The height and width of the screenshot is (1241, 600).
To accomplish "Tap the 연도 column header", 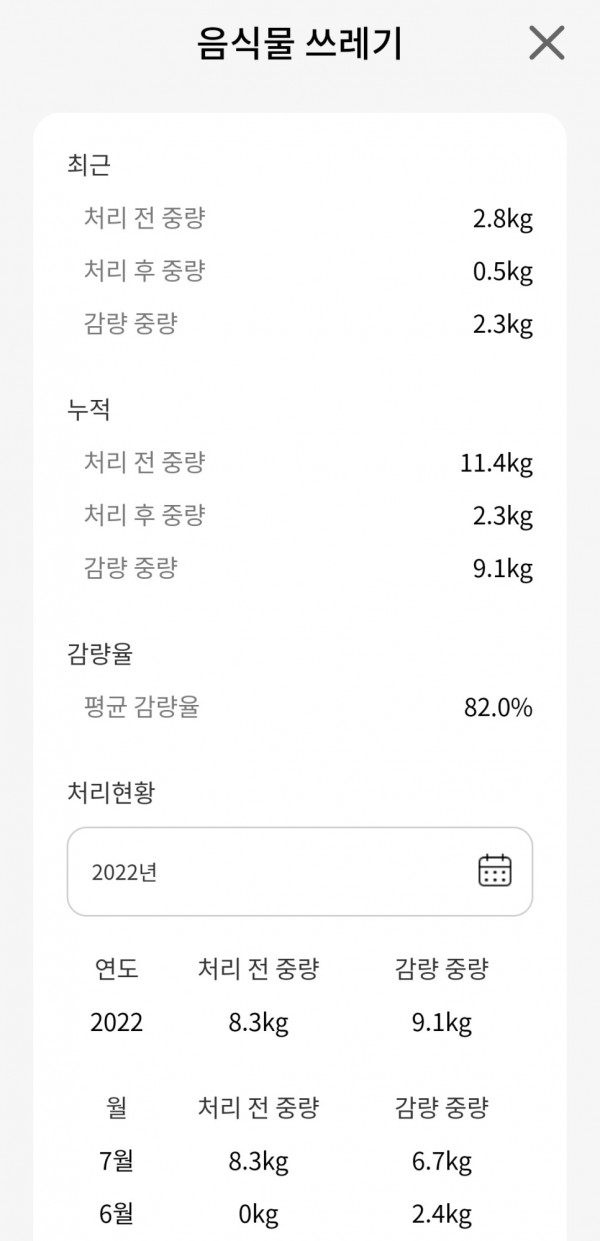I will (x=117, y=968).
